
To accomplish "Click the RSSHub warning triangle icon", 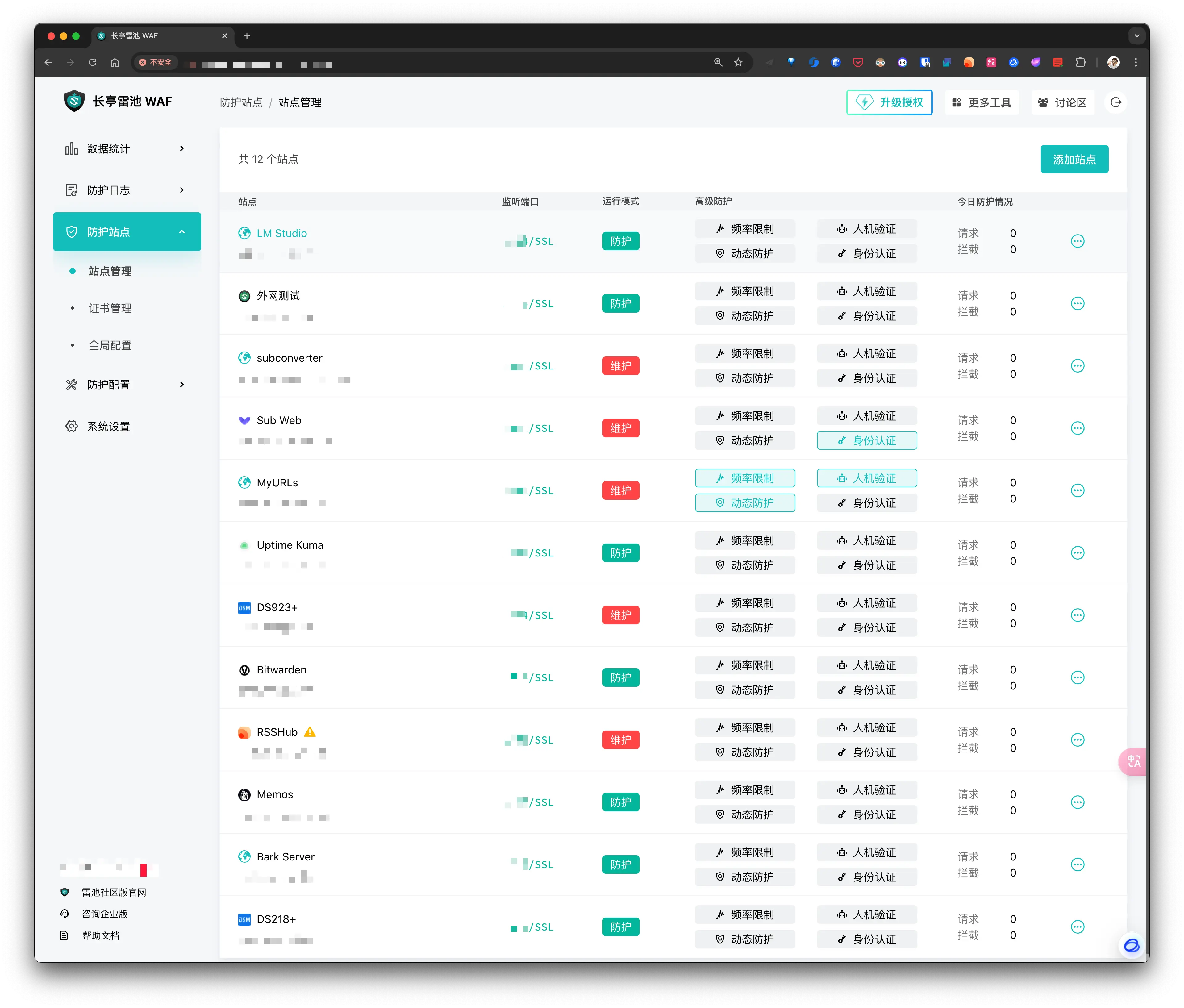I will click(310, 732).
